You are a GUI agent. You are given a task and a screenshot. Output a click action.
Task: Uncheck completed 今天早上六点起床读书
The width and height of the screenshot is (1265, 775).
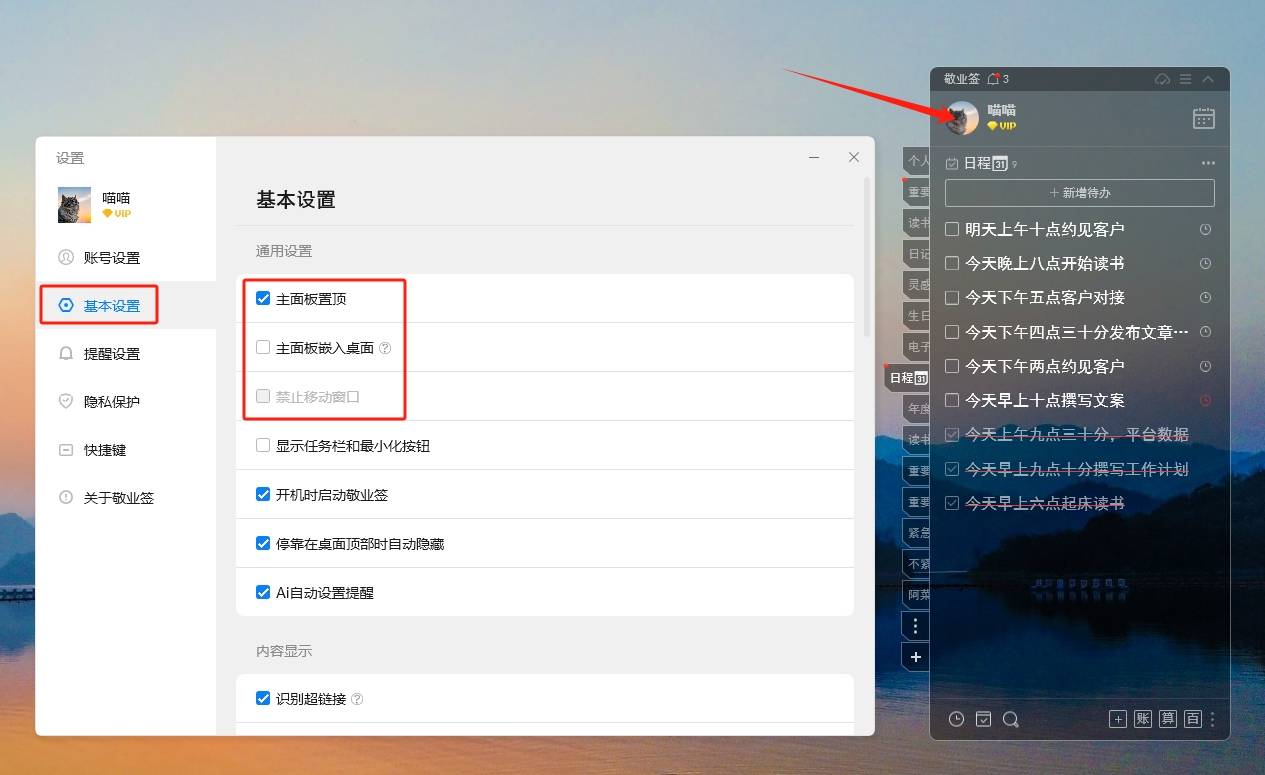coord(952,503)
